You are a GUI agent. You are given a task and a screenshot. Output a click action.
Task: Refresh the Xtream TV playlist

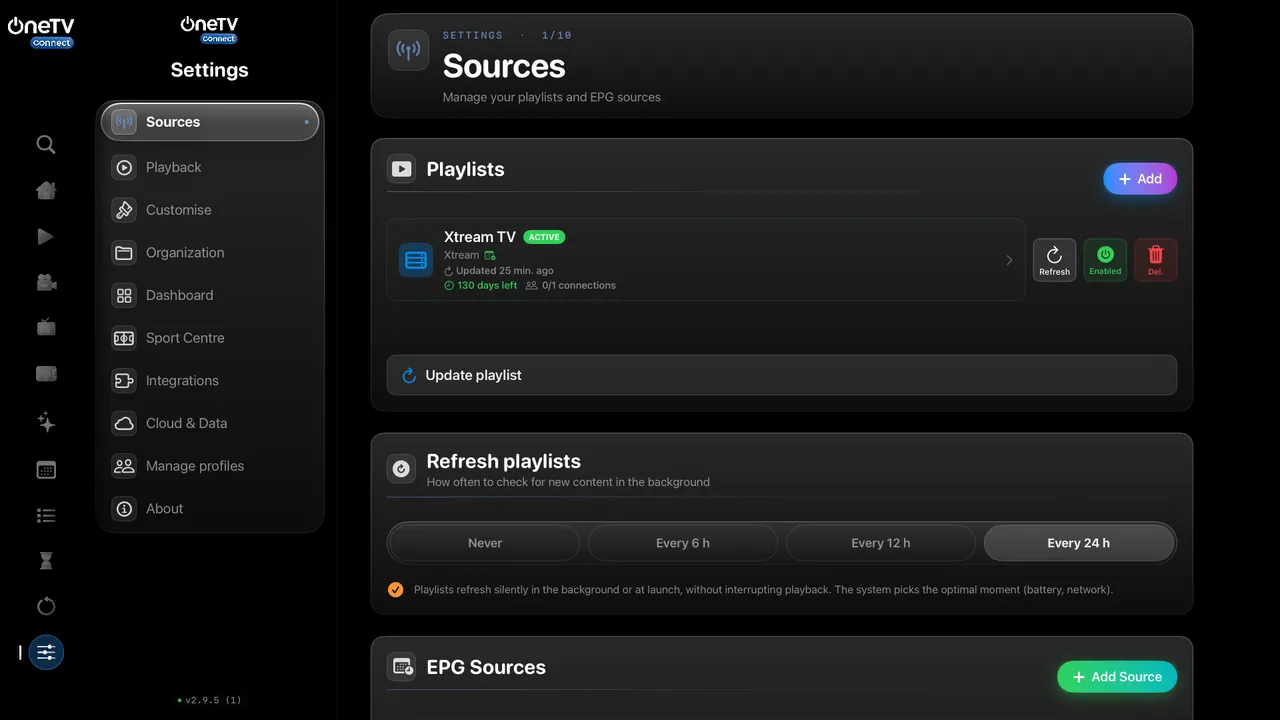1054,260
